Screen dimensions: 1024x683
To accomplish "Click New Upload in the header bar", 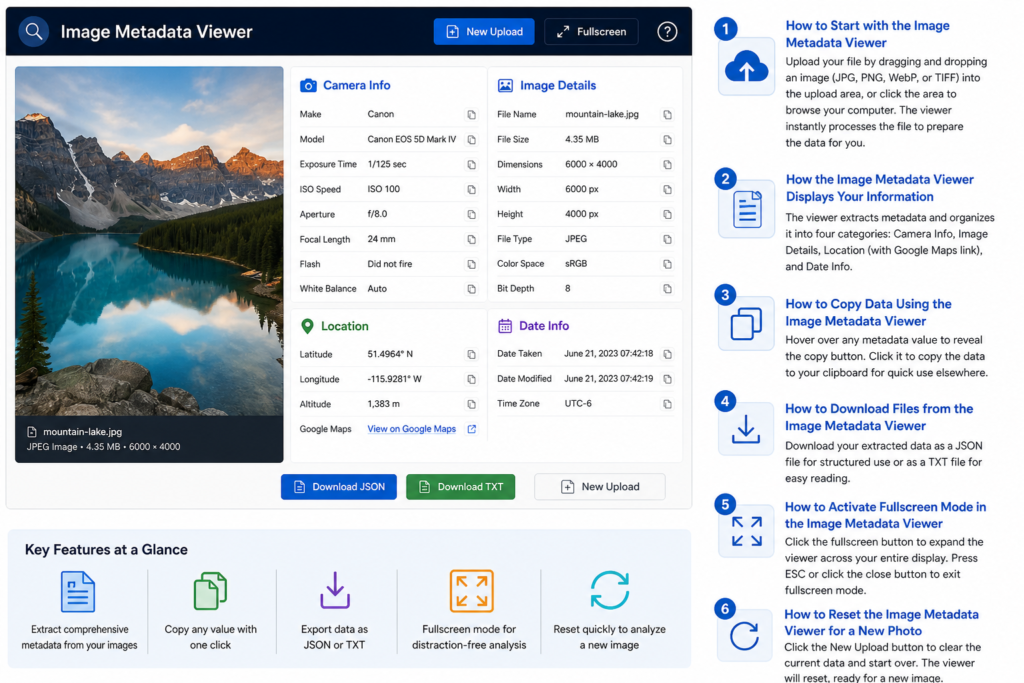I will point(484,31).
